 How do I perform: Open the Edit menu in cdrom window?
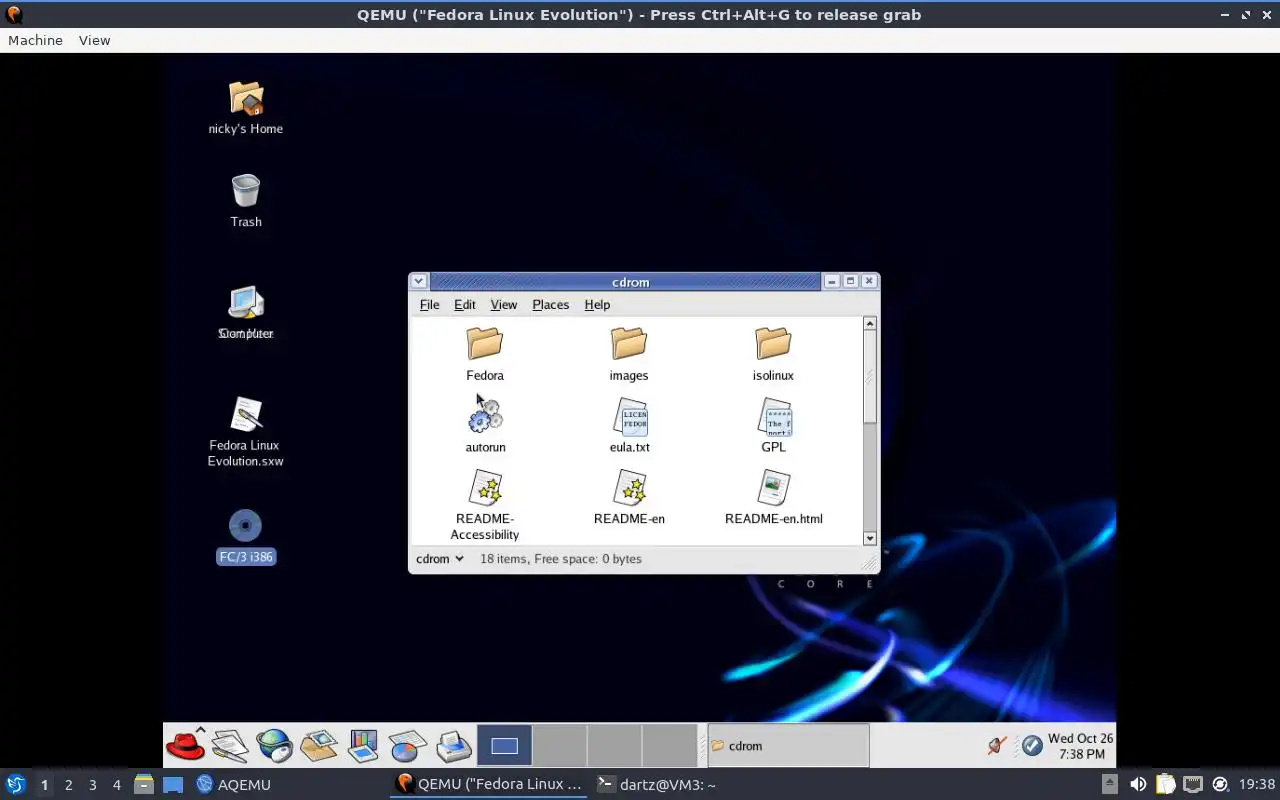click(x=465, y=304)
